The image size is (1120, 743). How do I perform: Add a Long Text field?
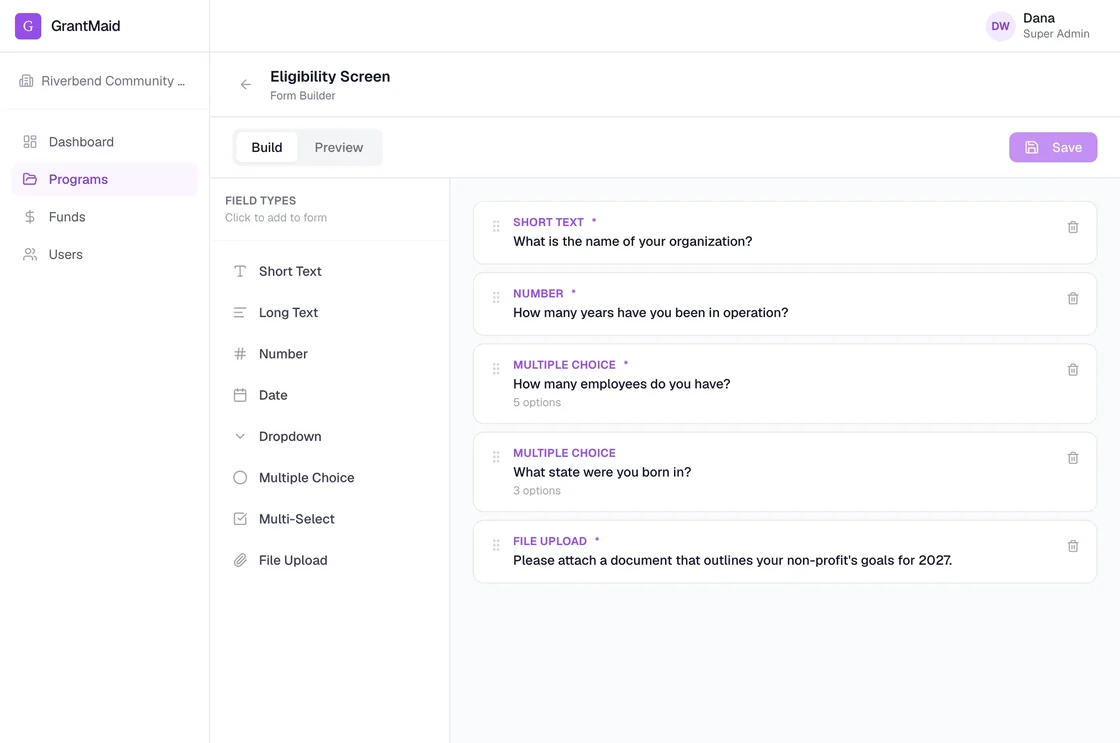pos(330,313)
